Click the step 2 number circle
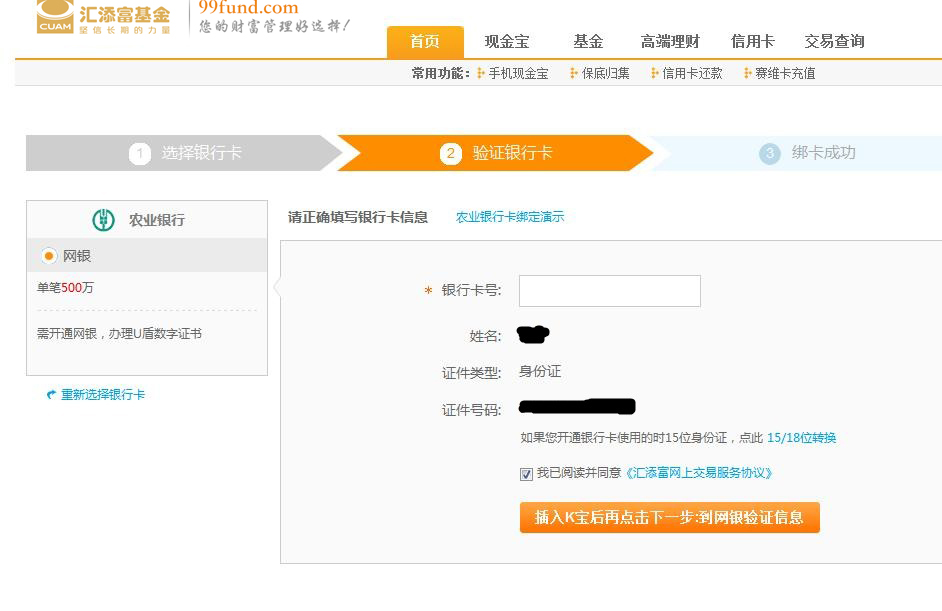 [x=450, y=154]
